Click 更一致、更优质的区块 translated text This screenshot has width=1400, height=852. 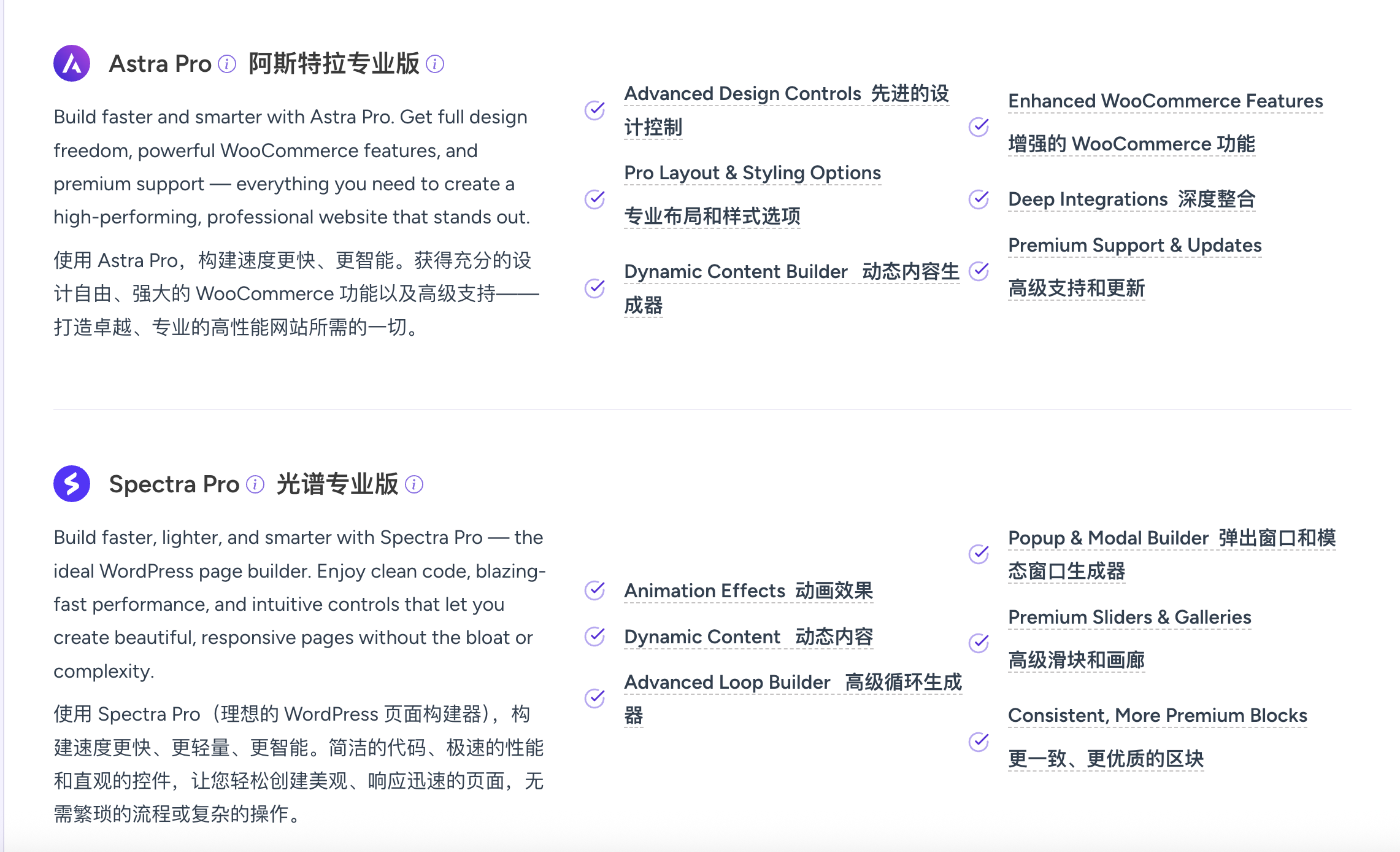(1106, 759)
